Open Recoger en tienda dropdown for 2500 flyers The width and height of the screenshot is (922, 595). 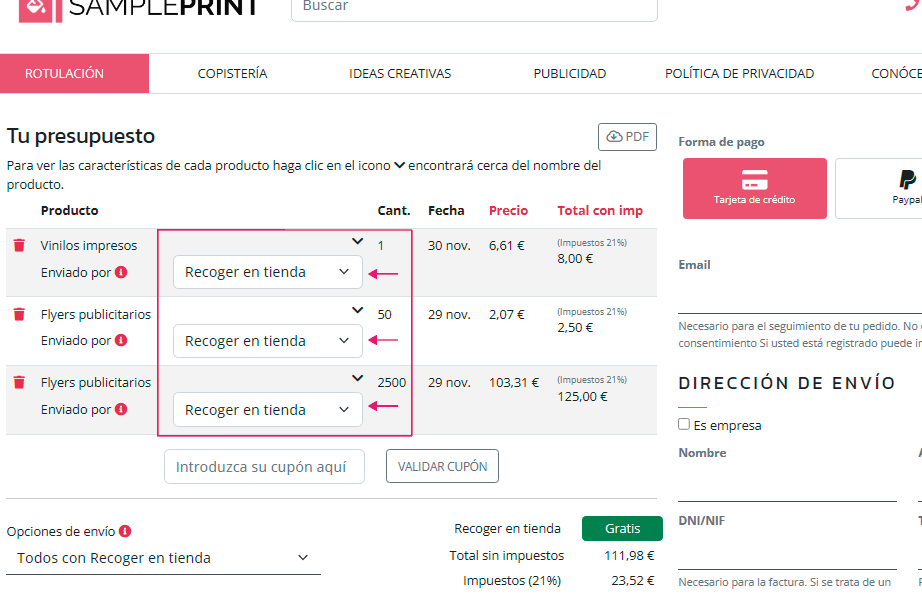tap(267, 410)
